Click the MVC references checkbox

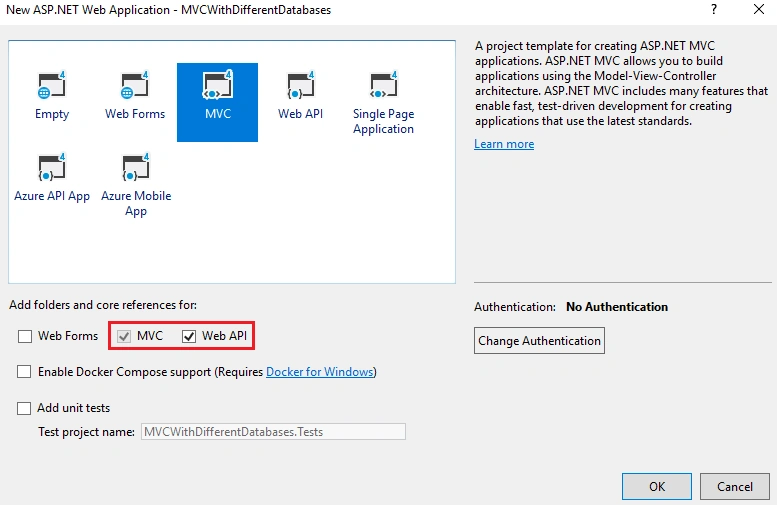[124, 337]
